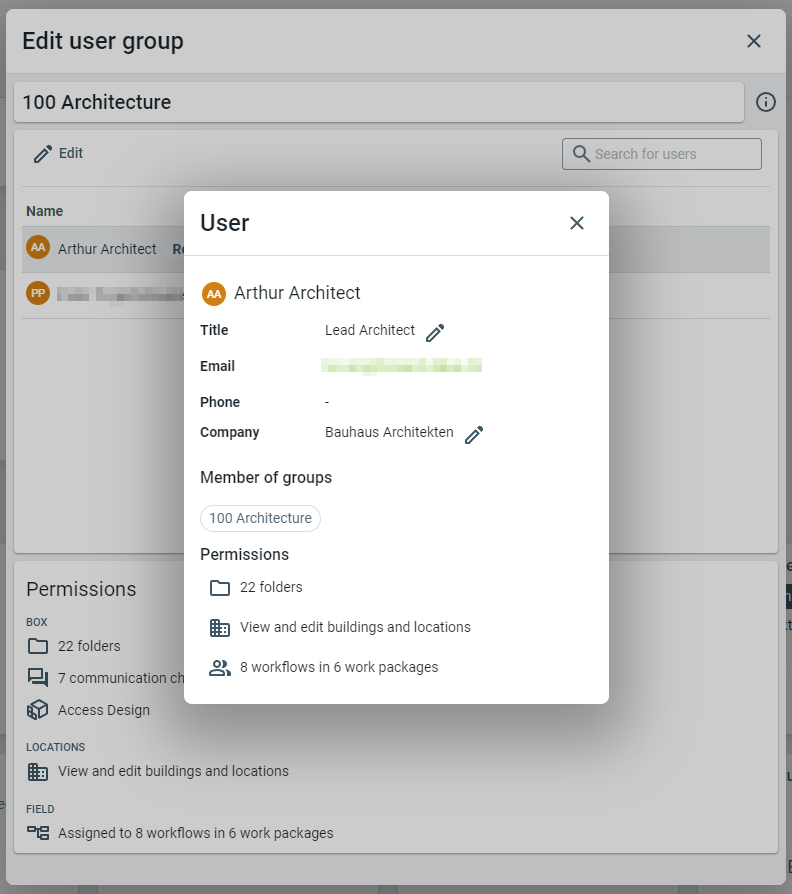Close the Edit user group window
The height and width of the screenshot is (894, 792).
click(x=754, y=41)
